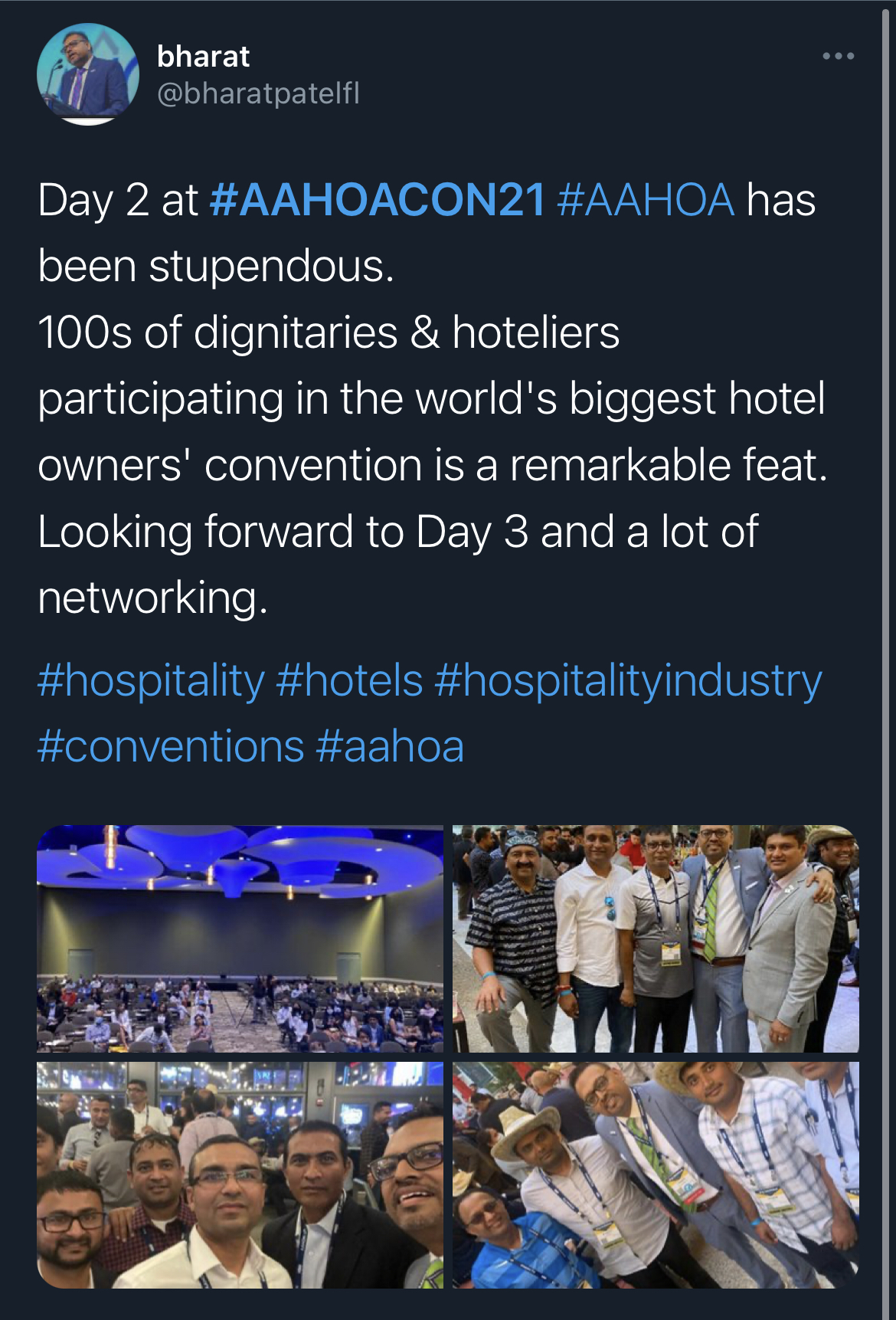The width and height of the screenshot is (896, 1320).
Task: Click the lowercase #aahoa hashtag
Action: (390, 746)
